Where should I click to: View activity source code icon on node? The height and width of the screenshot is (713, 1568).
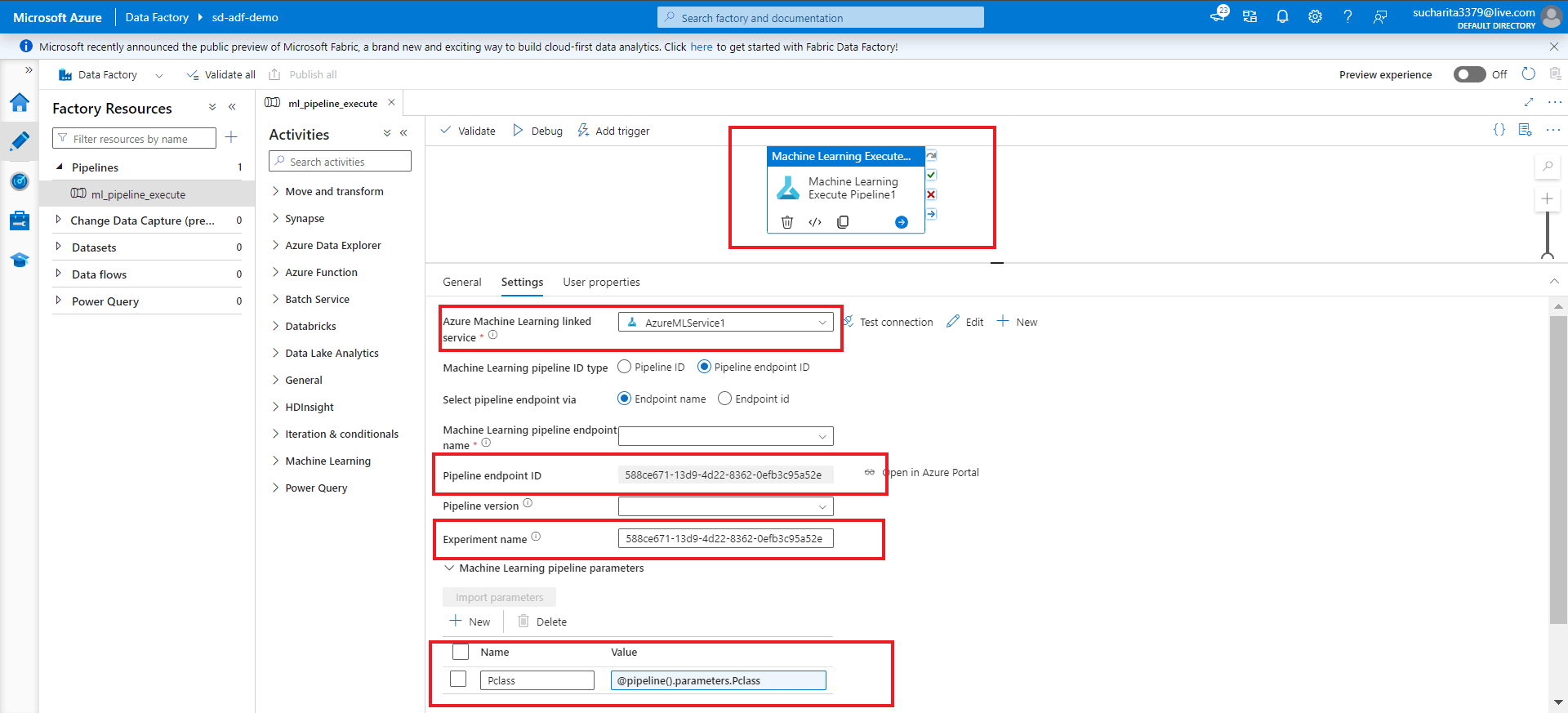(x=815, y=222)
